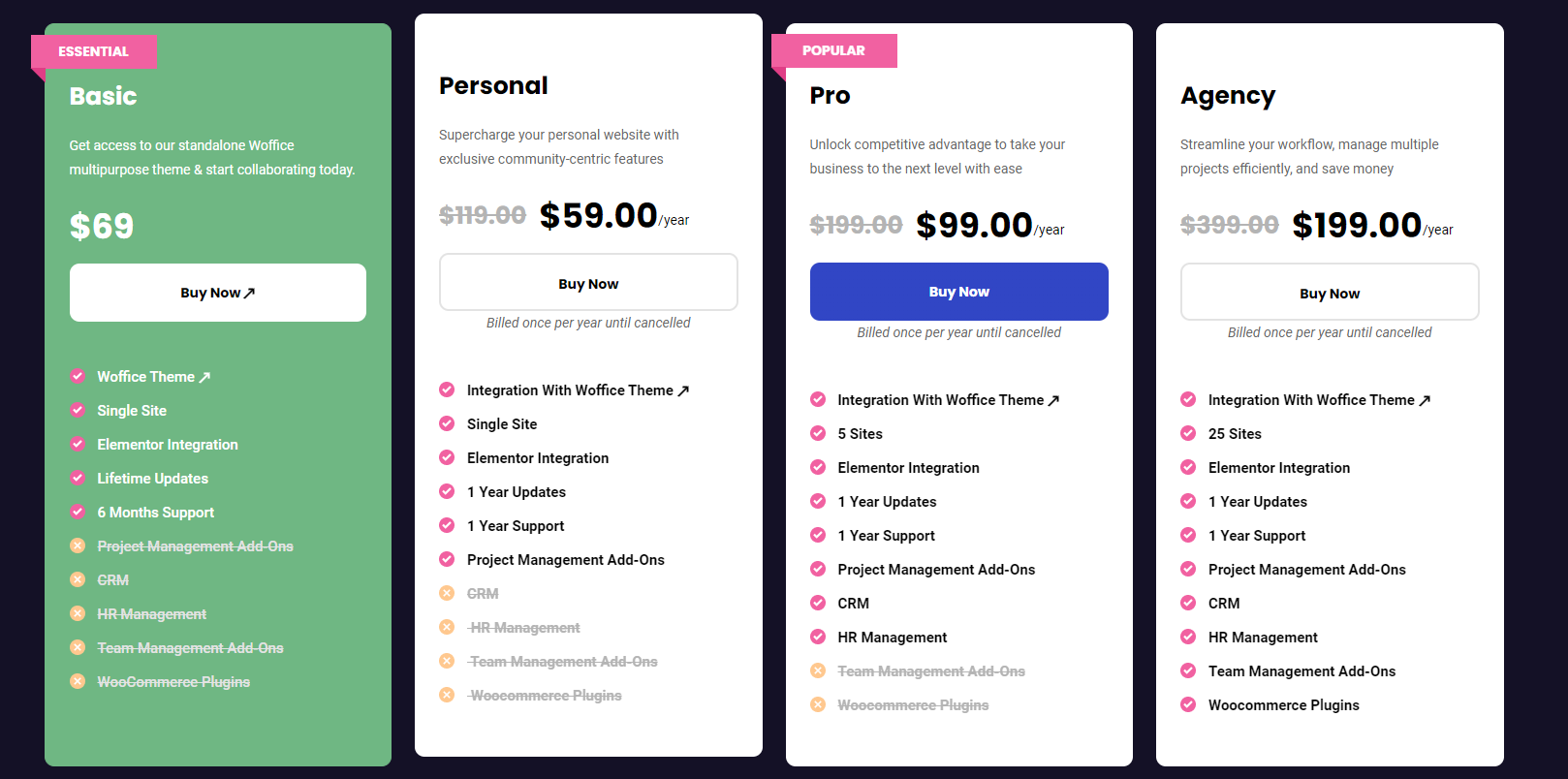
Task: Click the checkmark icon beside Lifetime Updates
Action: [x=78, y=478]
